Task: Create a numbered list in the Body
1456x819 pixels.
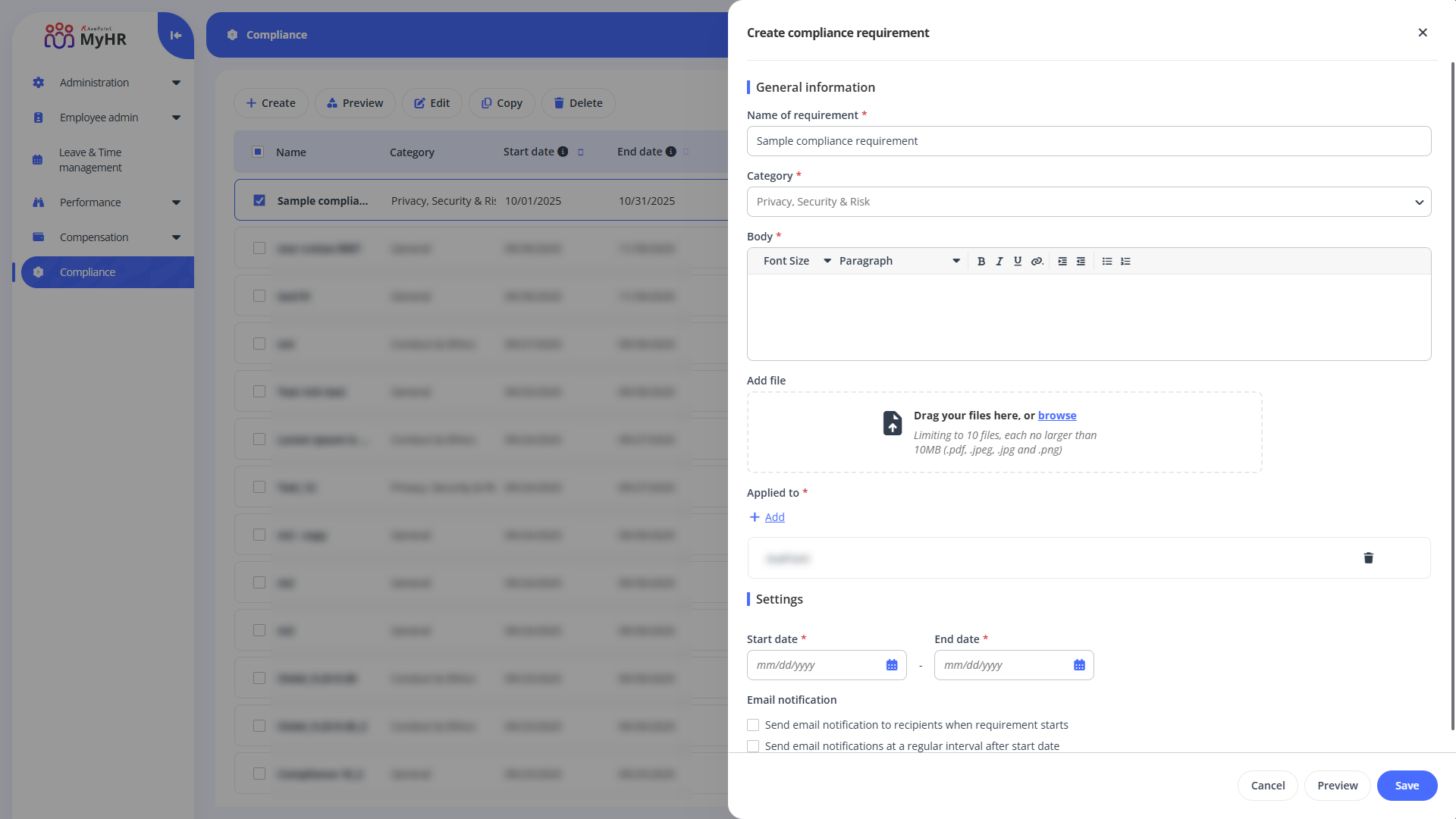Action: [1125, 261]
